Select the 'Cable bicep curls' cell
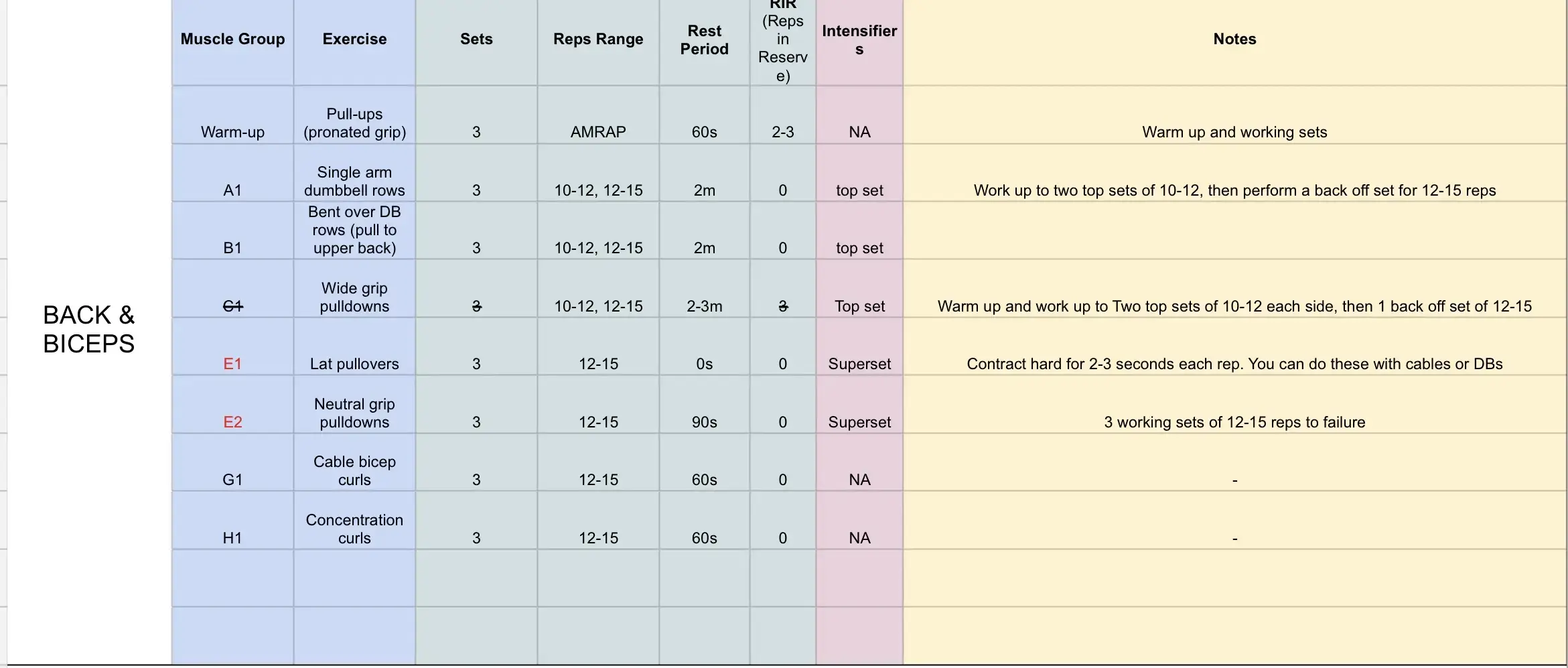1568x668 pixels. click(354, 471)
